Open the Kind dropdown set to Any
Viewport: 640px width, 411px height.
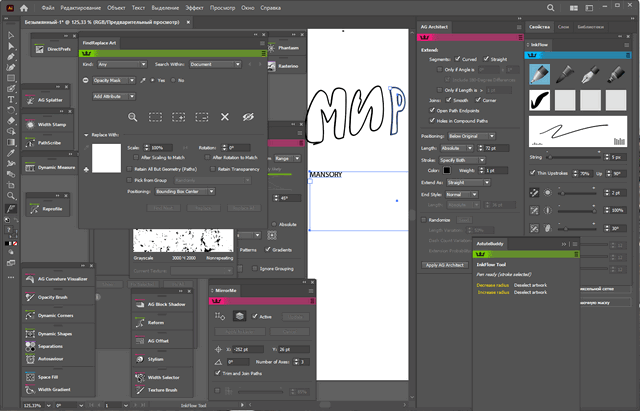pyautogui.click(x=120, y=63)
